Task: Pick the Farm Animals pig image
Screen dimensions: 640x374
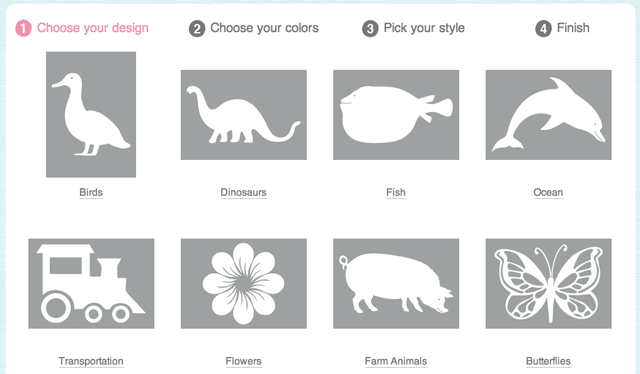Action: point(396,284)
